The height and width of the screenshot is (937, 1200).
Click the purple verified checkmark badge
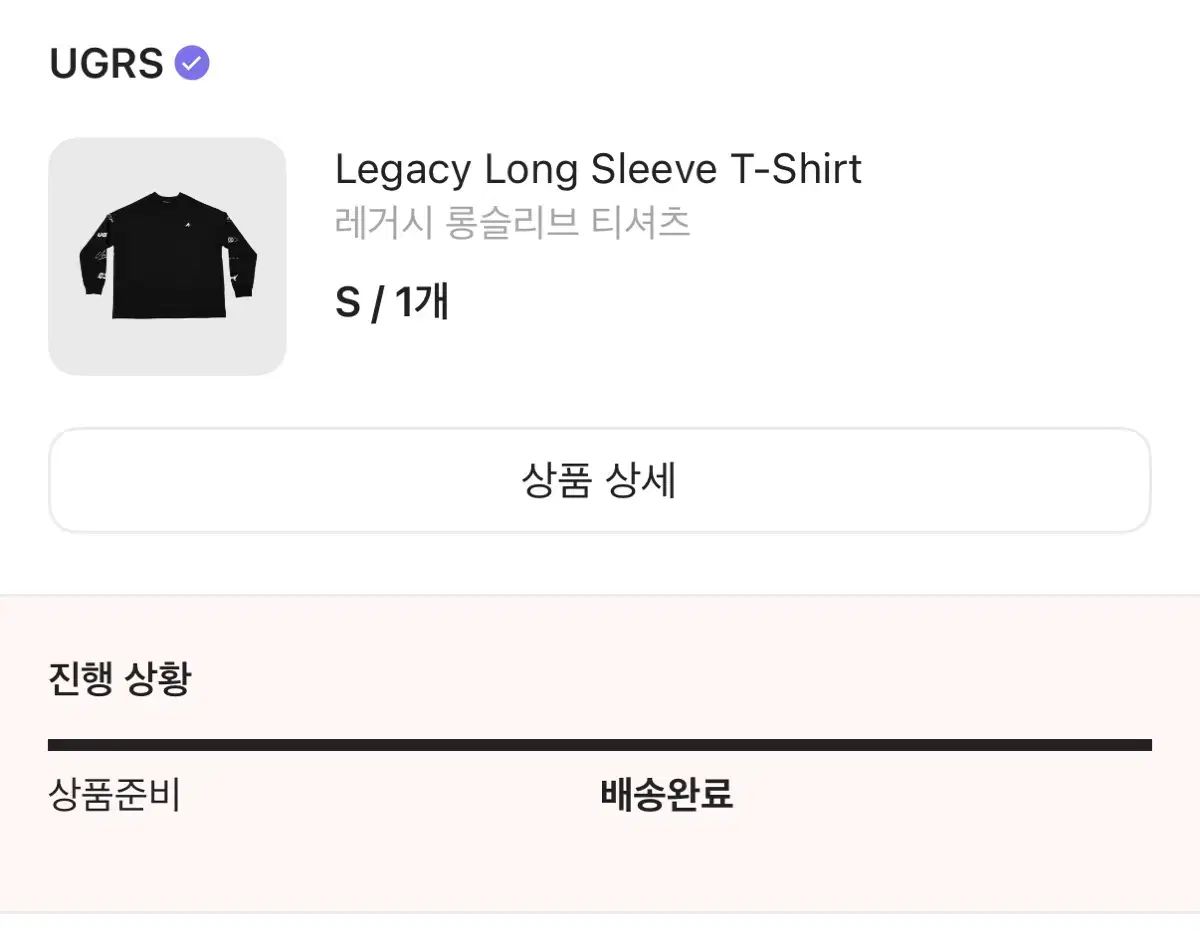tap(192, 64)
